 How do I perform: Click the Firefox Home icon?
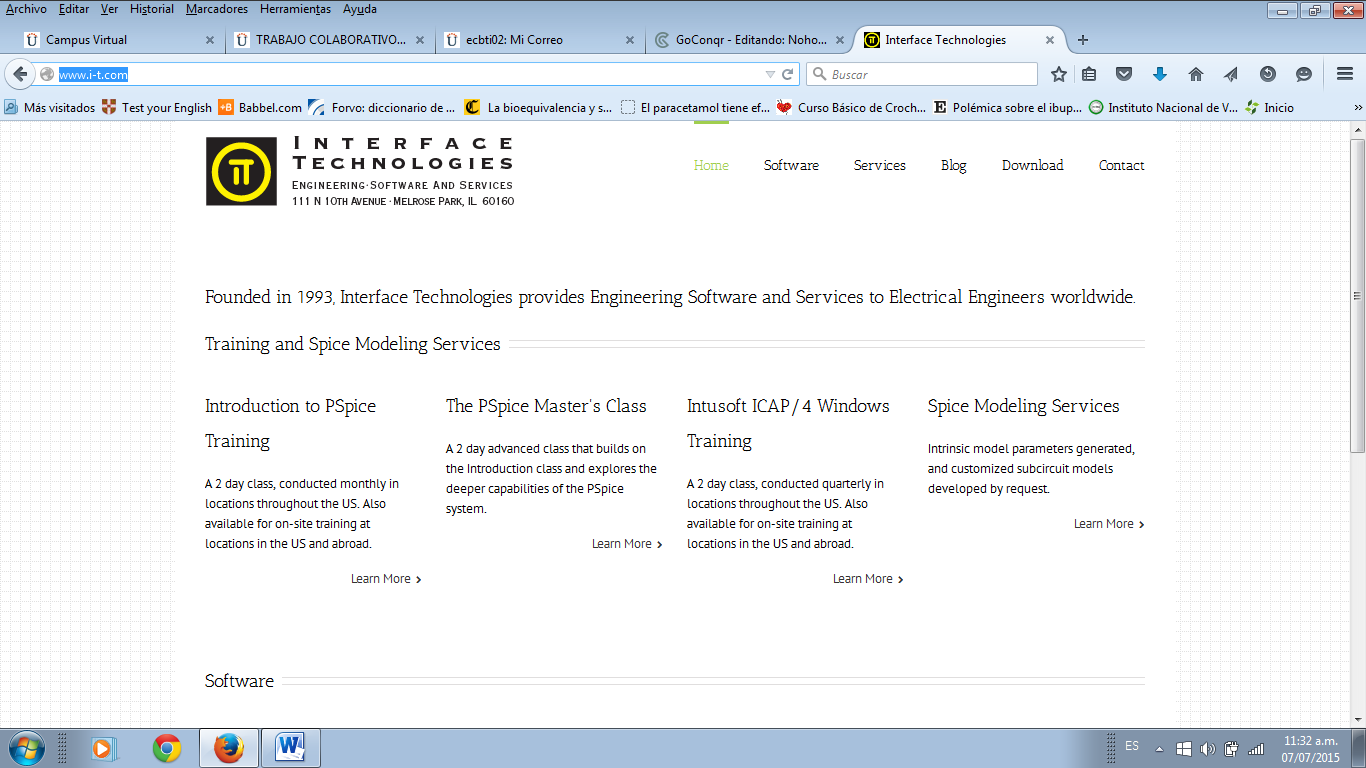pyautogui.click(x=1195, y=74)
